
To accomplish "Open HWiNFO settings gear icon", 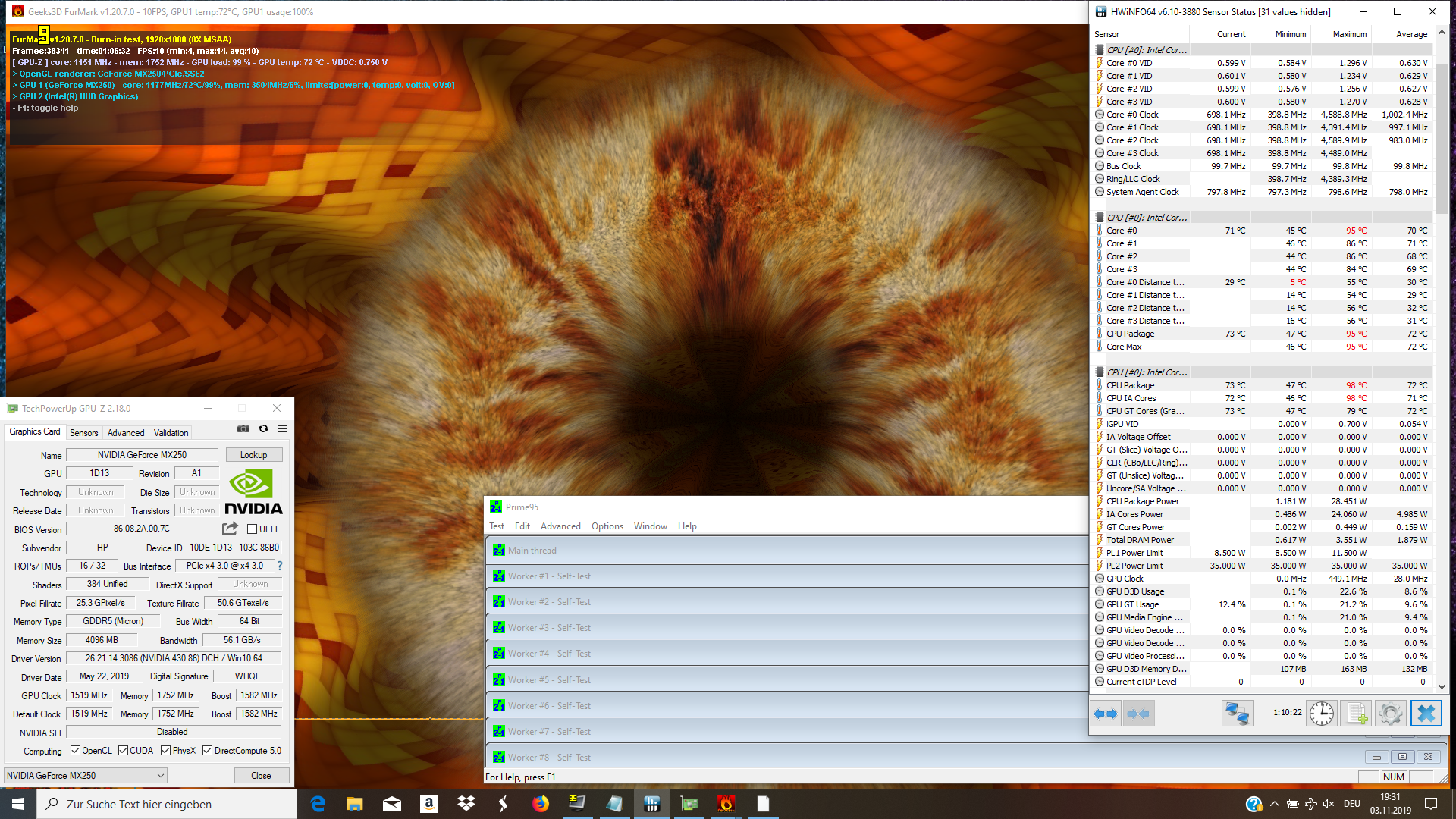I will point(1390,714).
